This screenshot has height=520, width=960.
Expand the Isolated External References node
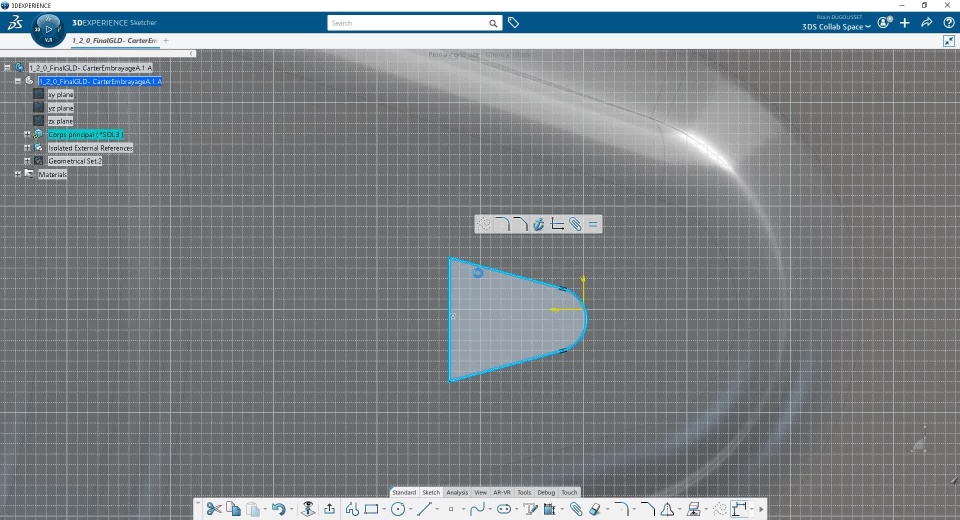point(27,148)
